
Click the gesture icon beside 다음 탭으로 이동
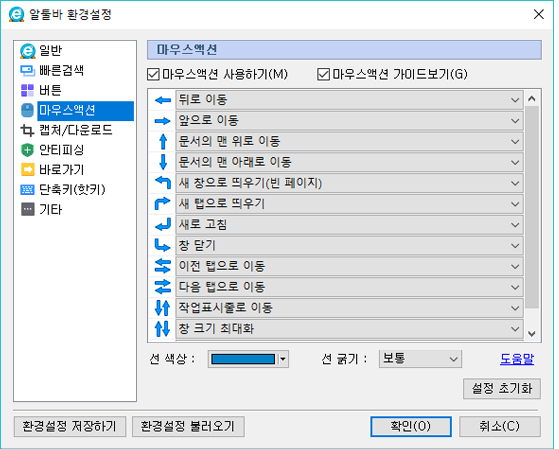[x=163, y=287]
